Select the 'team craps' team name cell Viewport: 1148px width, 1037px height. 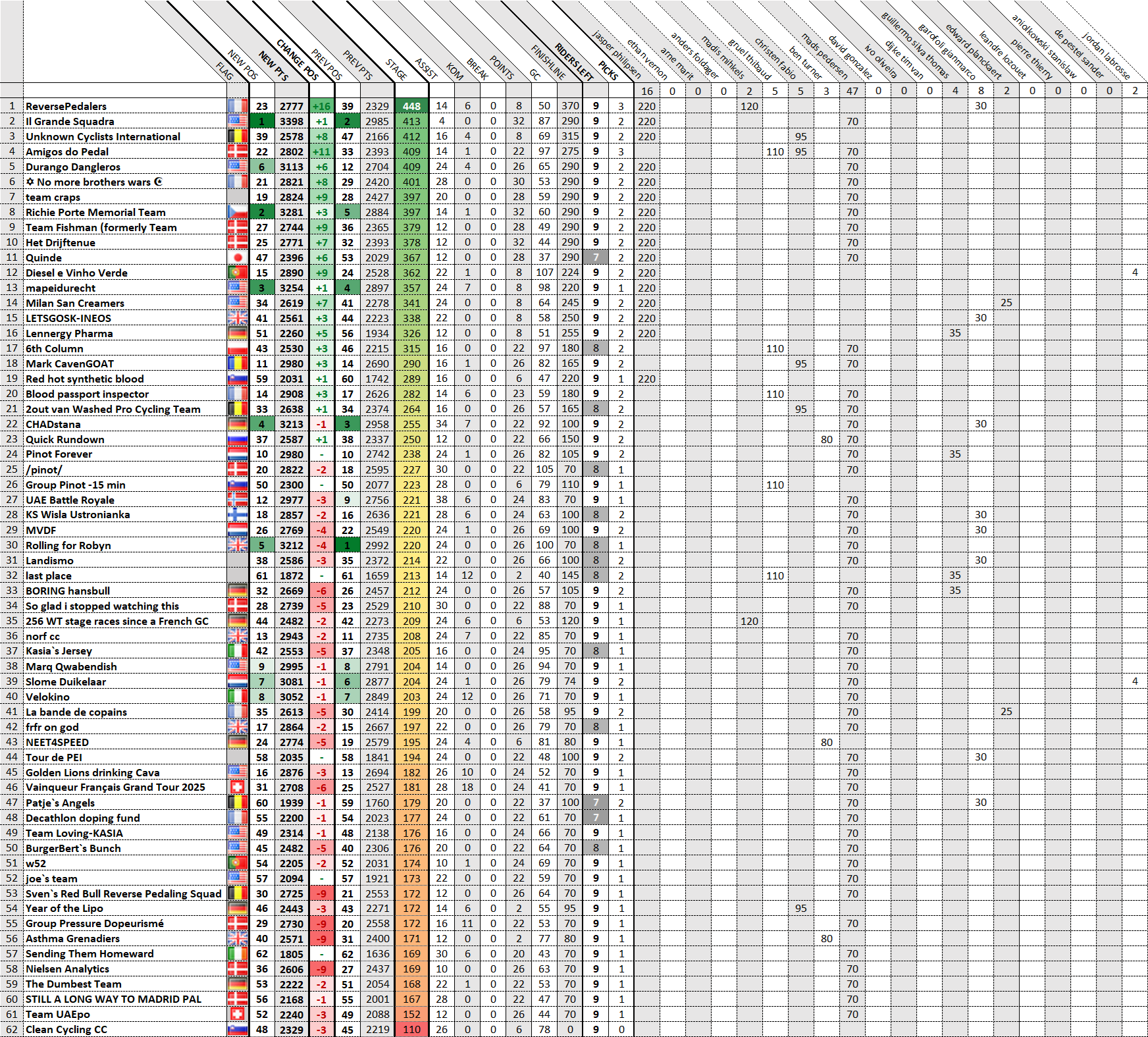[125, 197]
